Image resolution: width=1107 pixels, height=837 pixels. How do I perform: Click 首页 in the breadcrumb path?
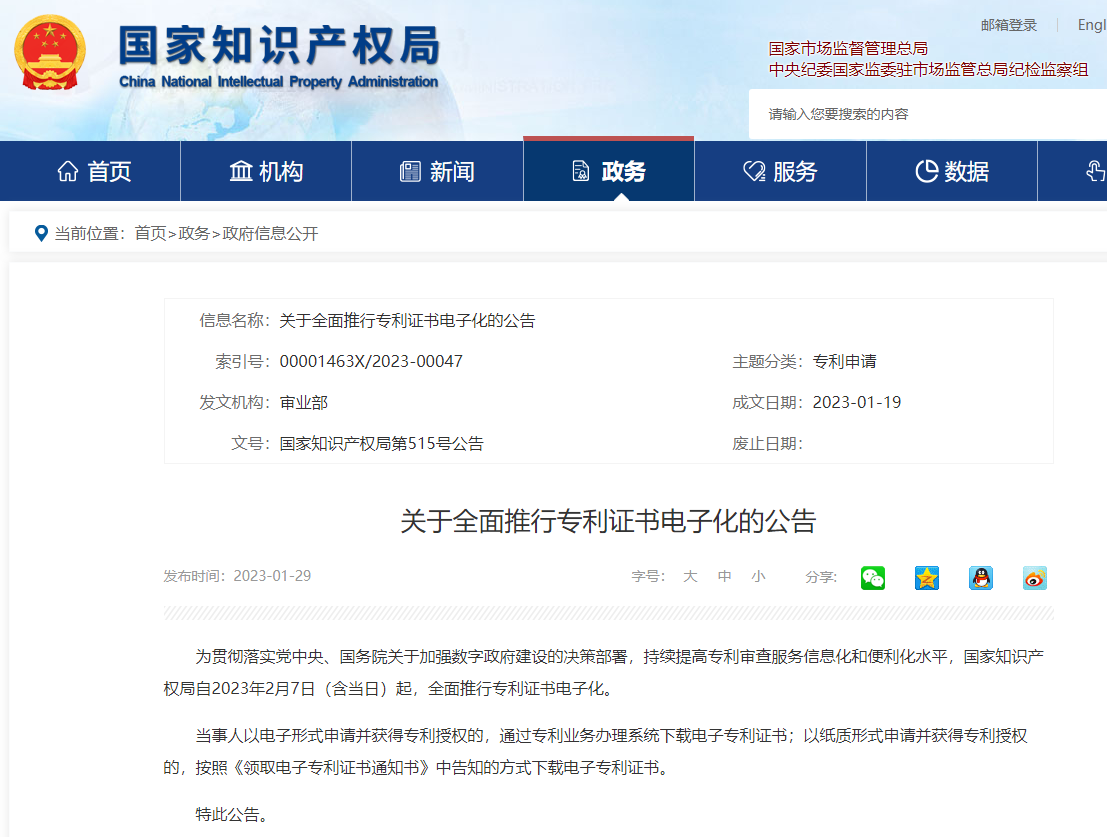click(x=150, y=233)
